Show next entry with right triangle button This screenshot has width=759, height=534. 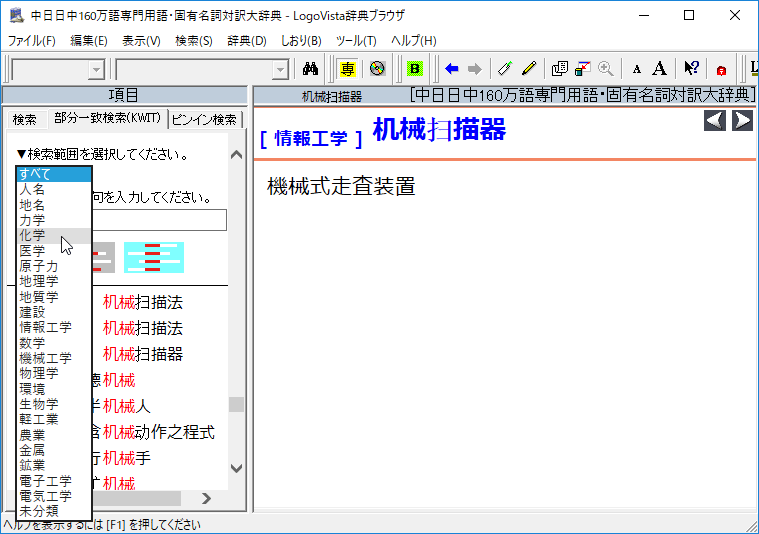[x=742, y=121]
